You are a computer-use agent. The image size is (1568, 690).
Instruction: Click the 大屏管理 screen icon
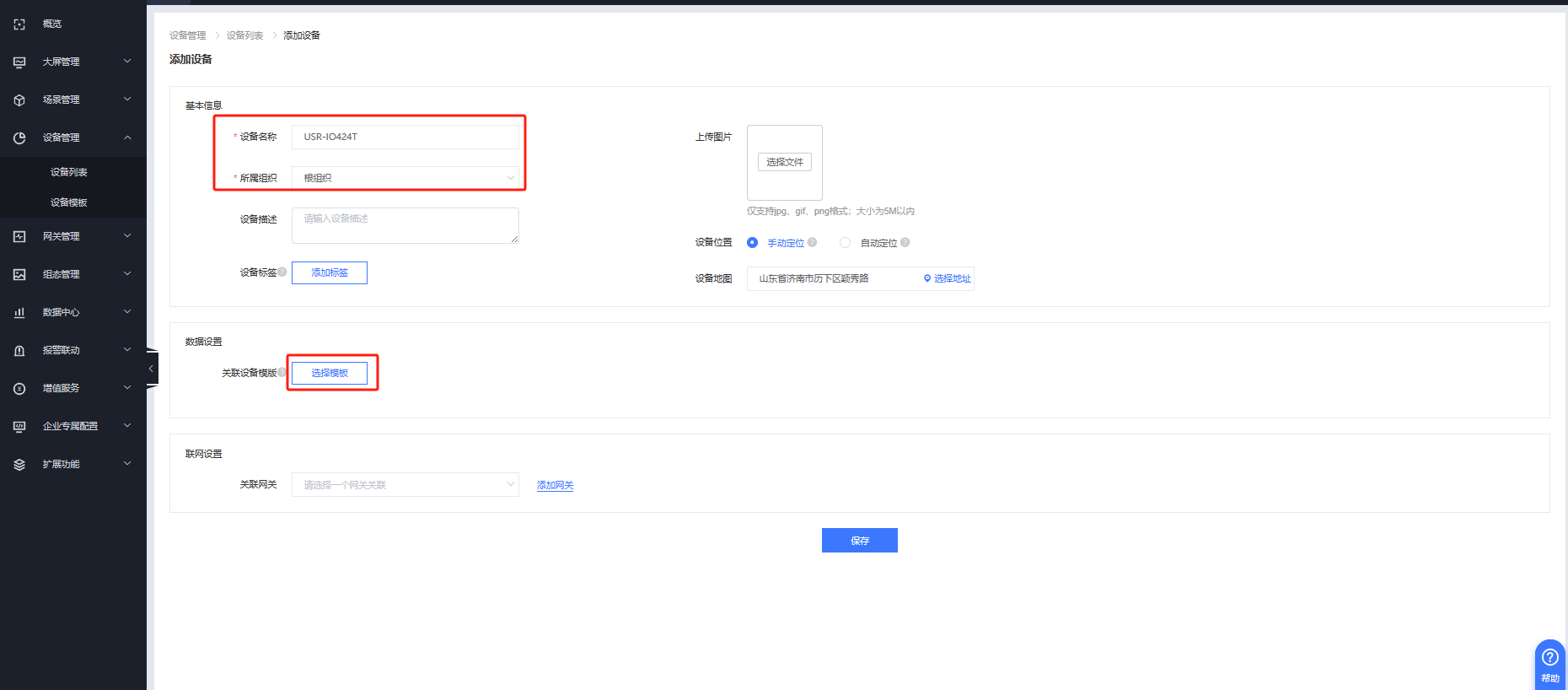[19, 62]
